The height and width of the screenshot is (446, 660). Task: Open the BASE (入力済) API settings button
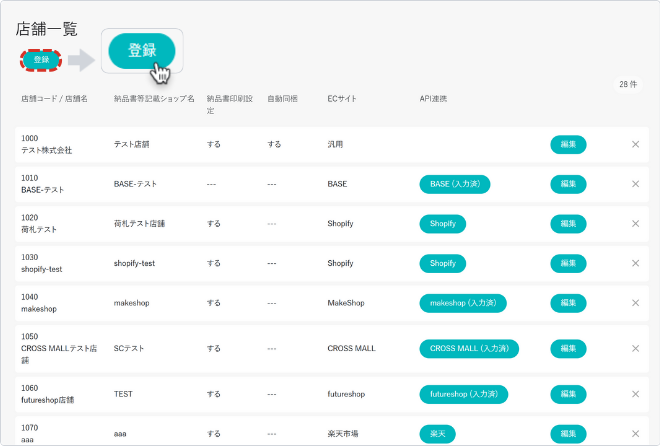click(455, 184)
